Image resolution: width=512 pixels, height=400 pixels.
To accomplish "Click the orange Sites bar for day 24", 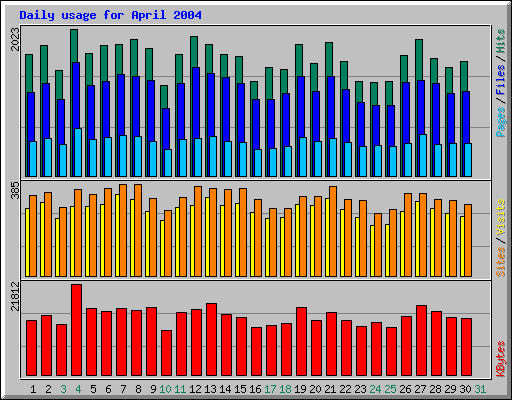I will [378, 245].
